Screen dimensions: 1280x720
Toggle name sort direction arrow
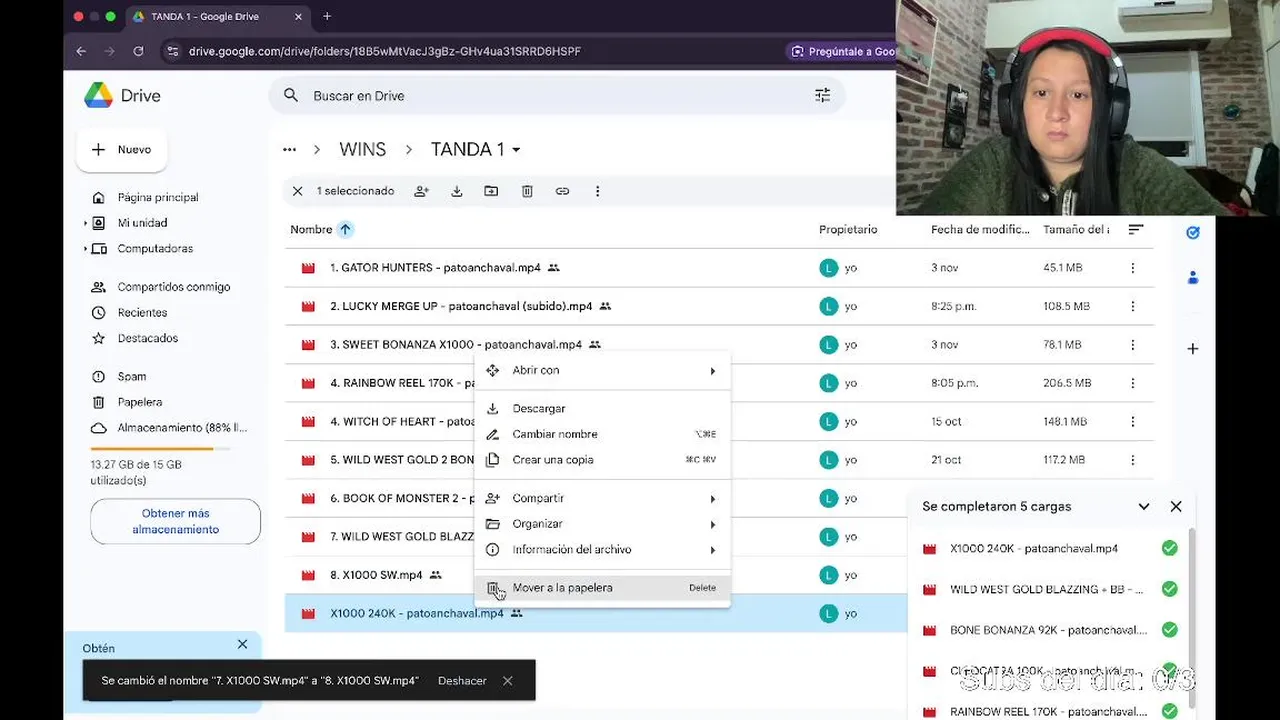point(345,229)
